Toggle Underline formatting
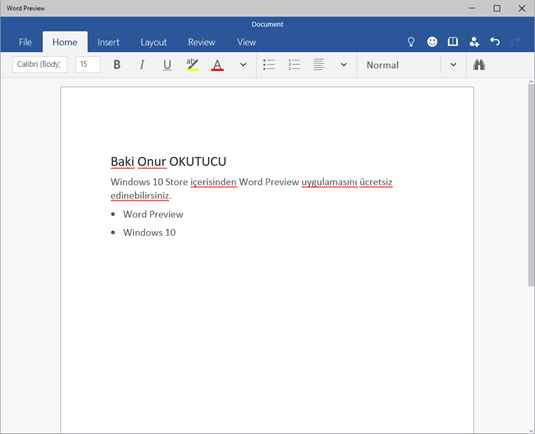 [x=167, y=64]
